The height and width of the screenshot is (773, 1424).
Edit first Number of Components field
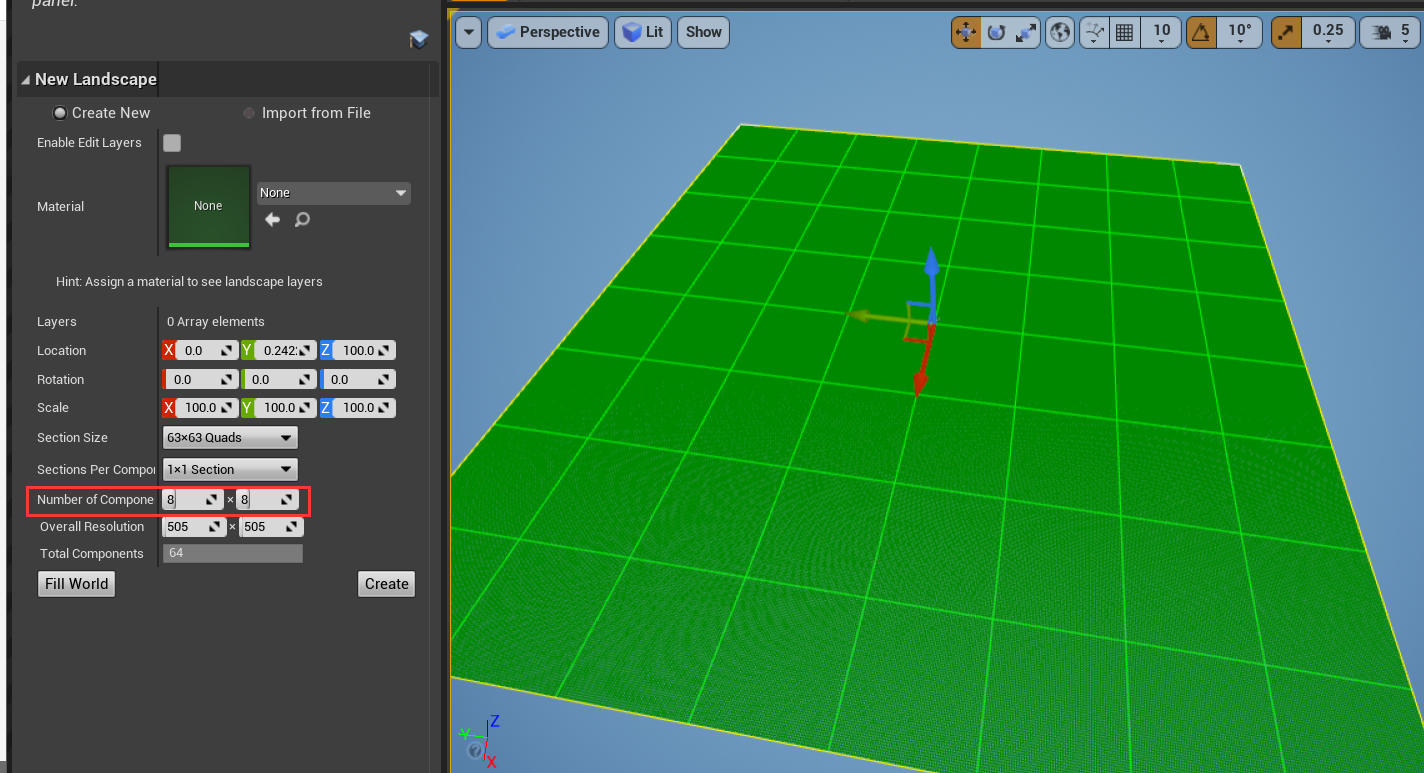[193, 499]
